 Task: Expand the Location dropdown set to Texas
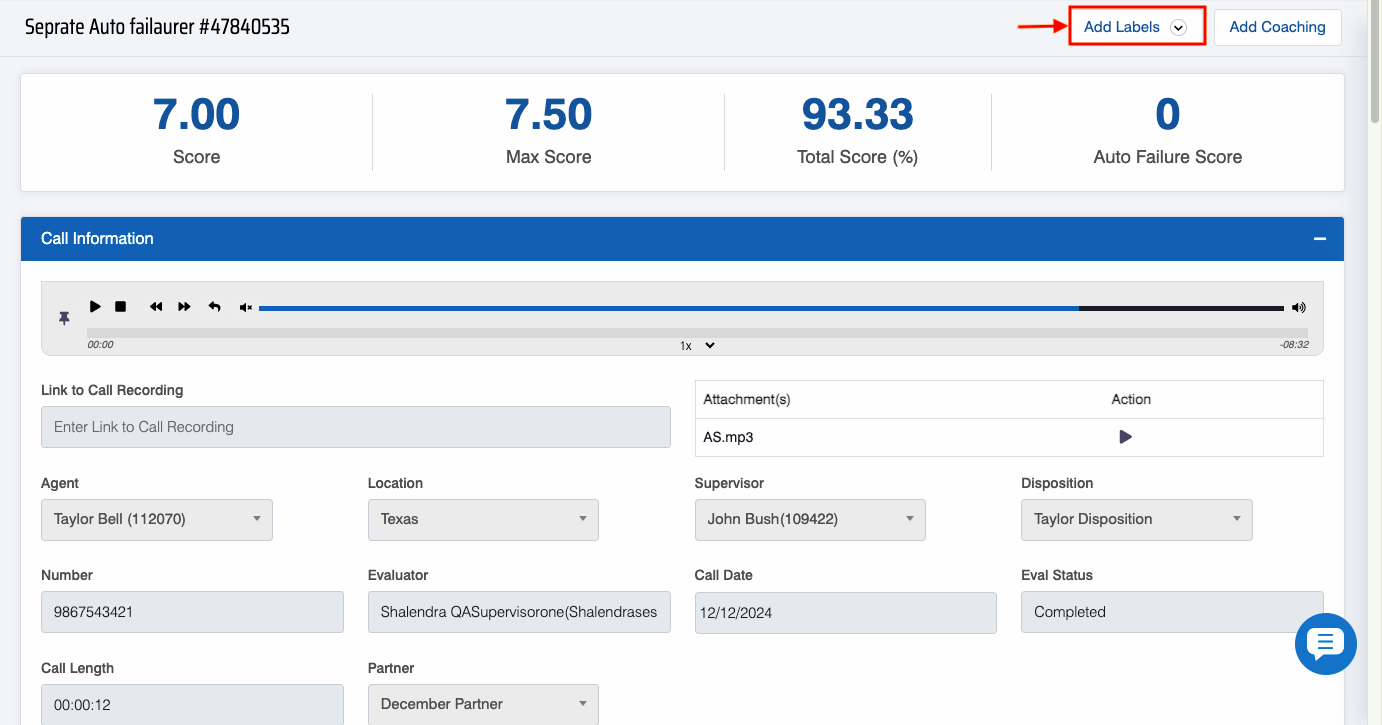tap(483, 520)
